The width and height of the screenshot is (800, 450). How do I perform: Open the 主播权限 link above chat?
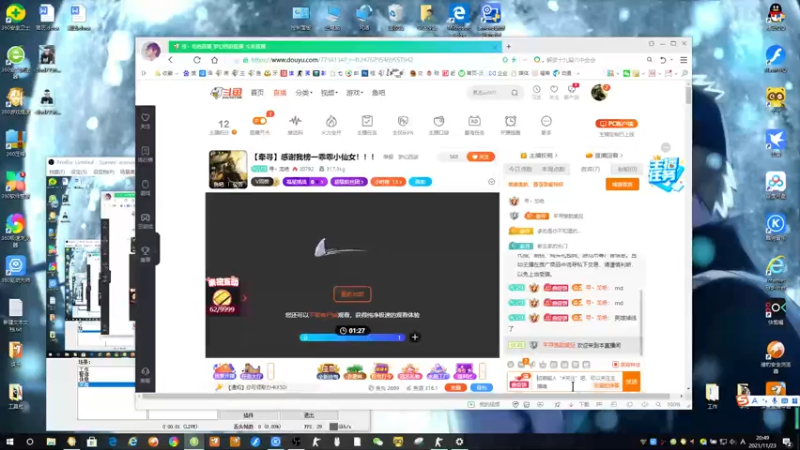point(539,155)
